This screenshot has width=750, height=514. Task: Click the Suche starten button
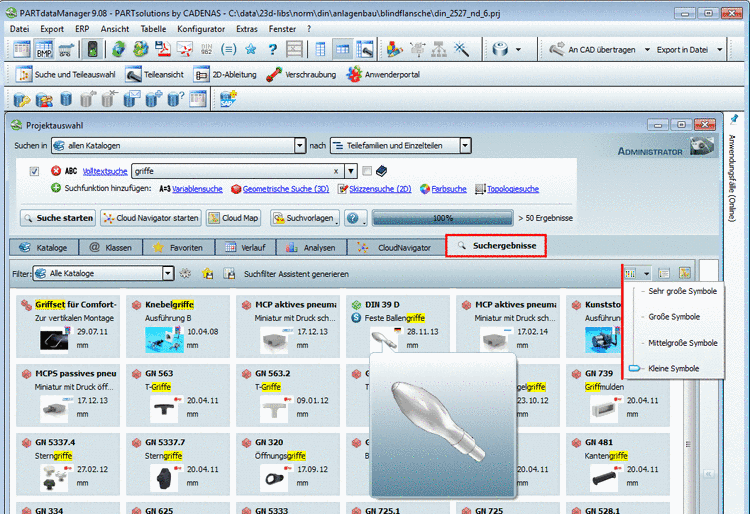click(x=58, y=218)
